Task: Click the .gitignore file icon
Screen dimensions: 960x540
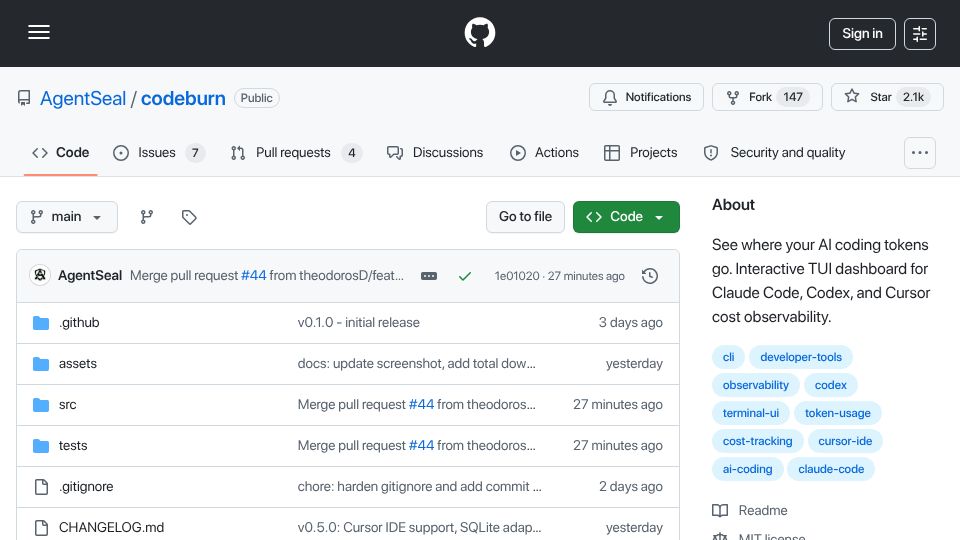Action: (x=41, y=487)
